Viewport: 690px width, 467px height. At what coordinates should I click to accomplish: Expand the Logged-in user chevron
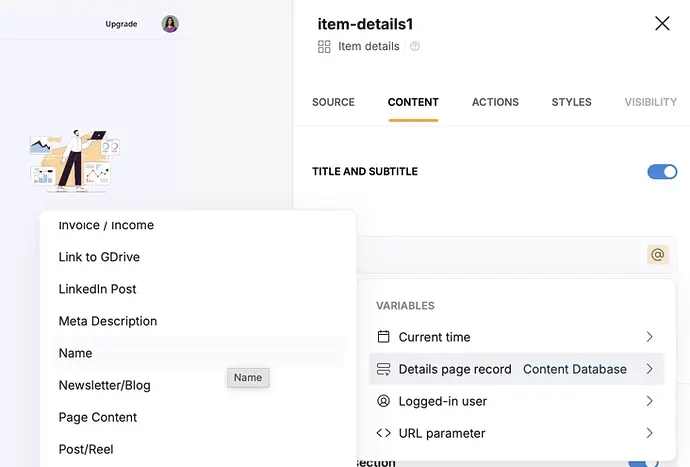tap(649, 401)
